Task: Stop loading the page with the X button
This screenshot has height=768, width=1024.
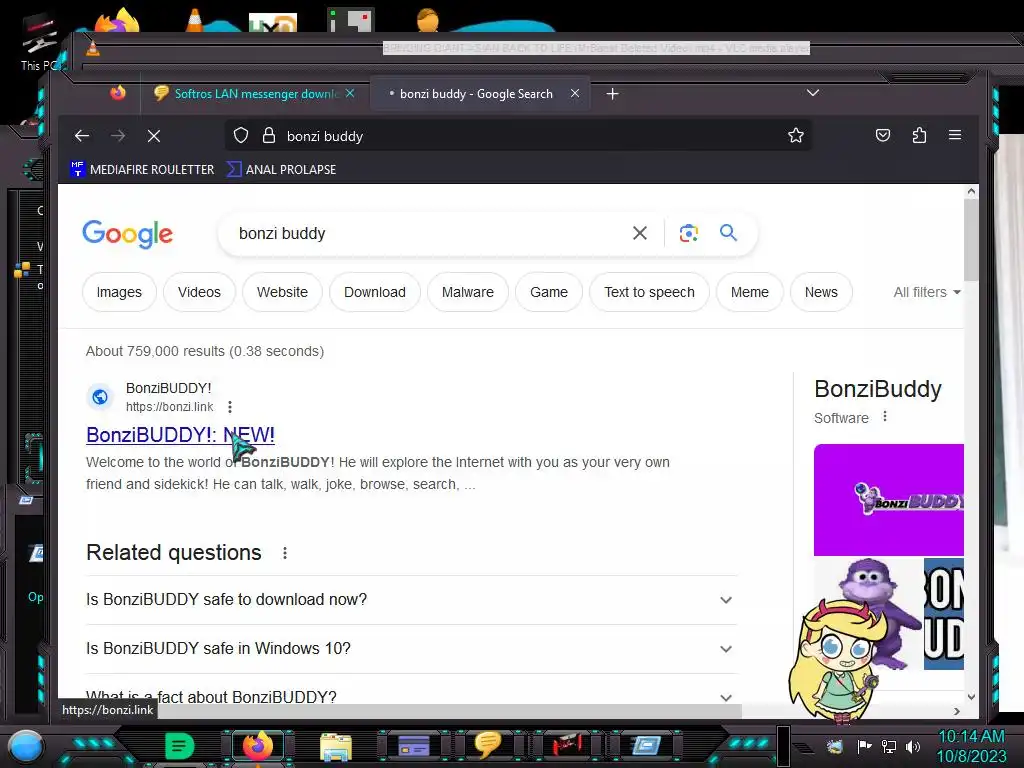Action: (x=154, y=136)
